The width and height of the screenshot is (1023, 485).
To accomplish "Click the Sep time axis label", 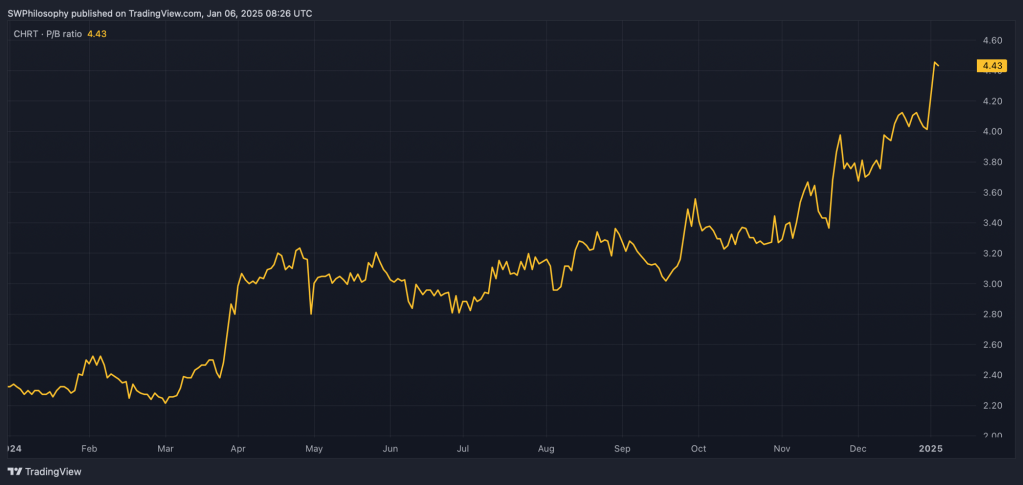I will (621, 449).
